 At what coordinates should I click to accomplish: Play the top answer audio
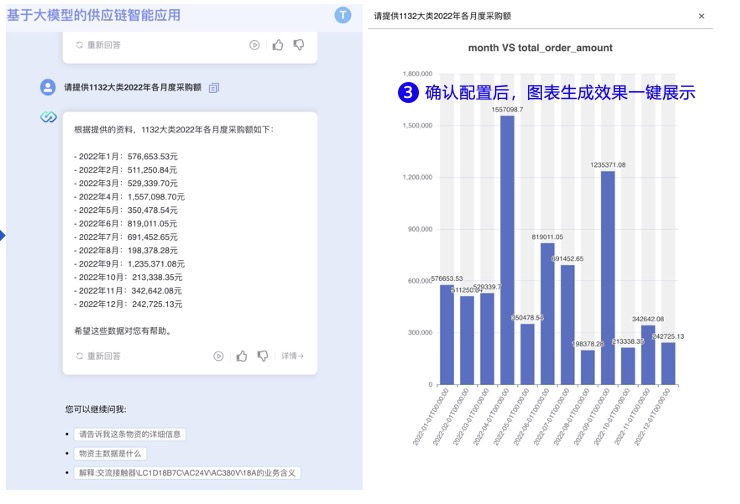[255, 45]
